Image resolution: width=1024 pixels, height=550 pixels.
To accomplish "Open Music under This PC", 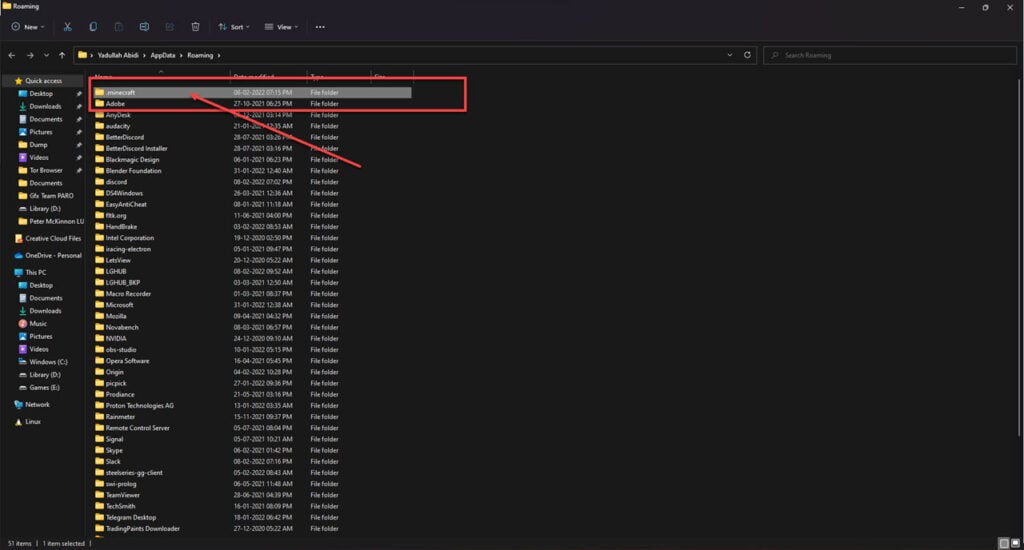I will click(x=38, y=324).
